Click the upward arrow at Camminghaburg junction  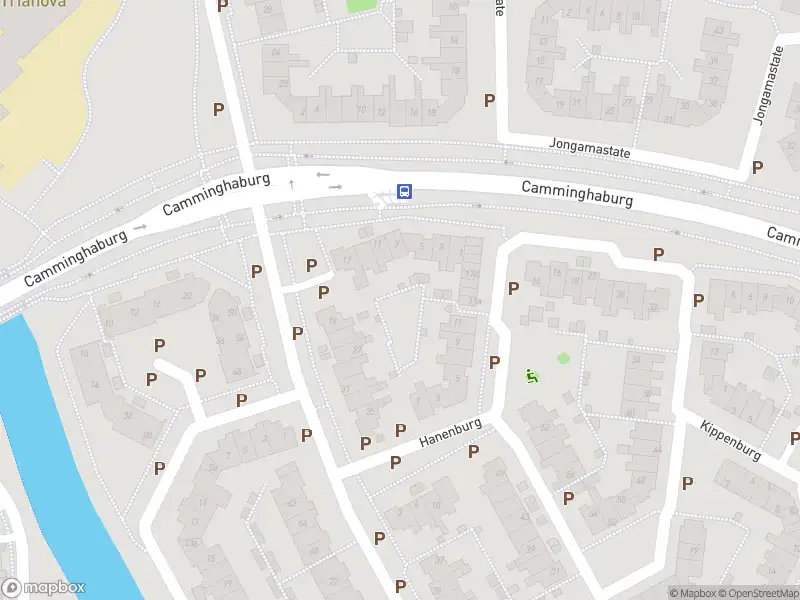292,185
